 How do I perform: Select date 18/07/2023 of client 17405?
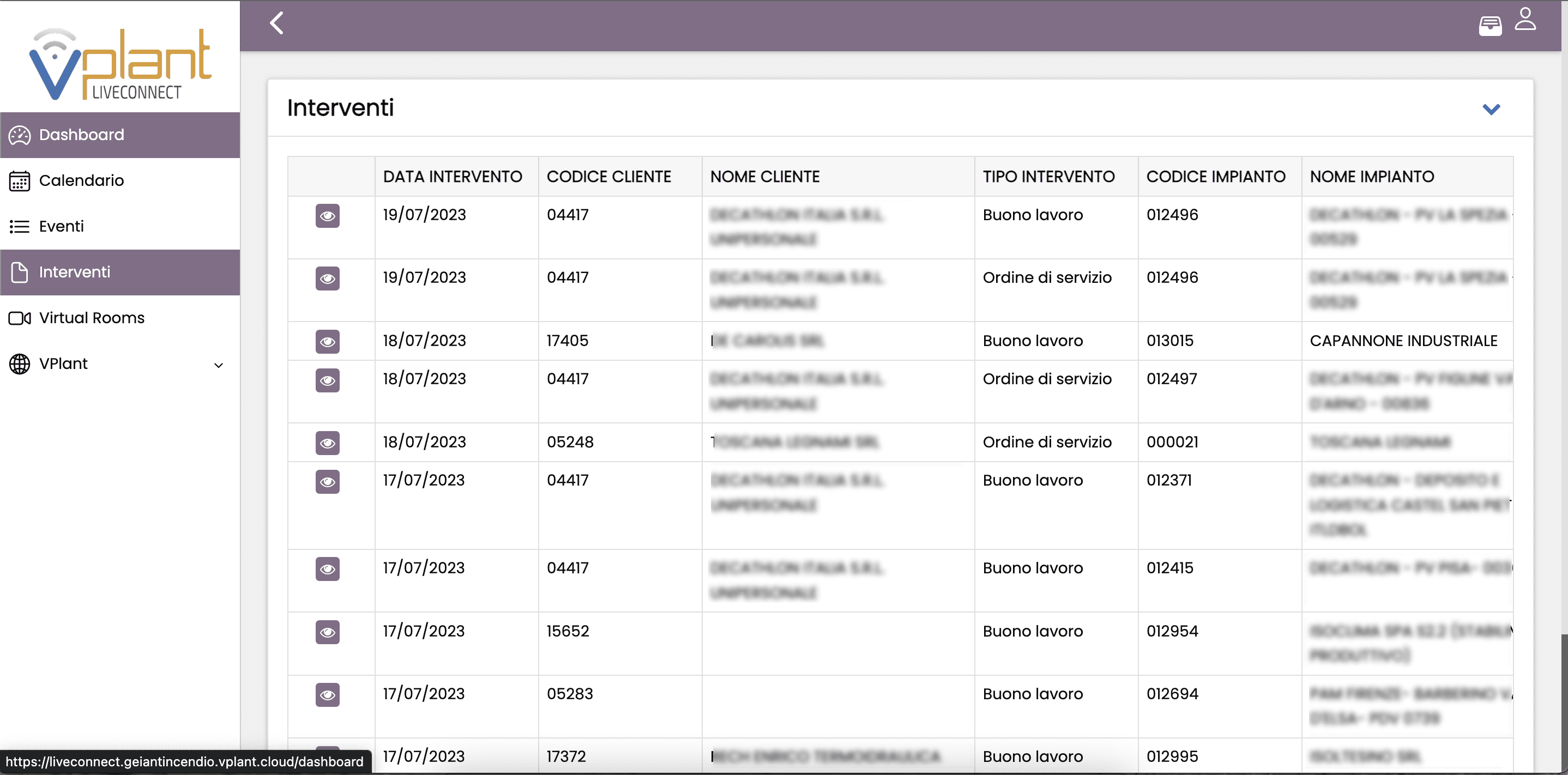pos(456,341)
